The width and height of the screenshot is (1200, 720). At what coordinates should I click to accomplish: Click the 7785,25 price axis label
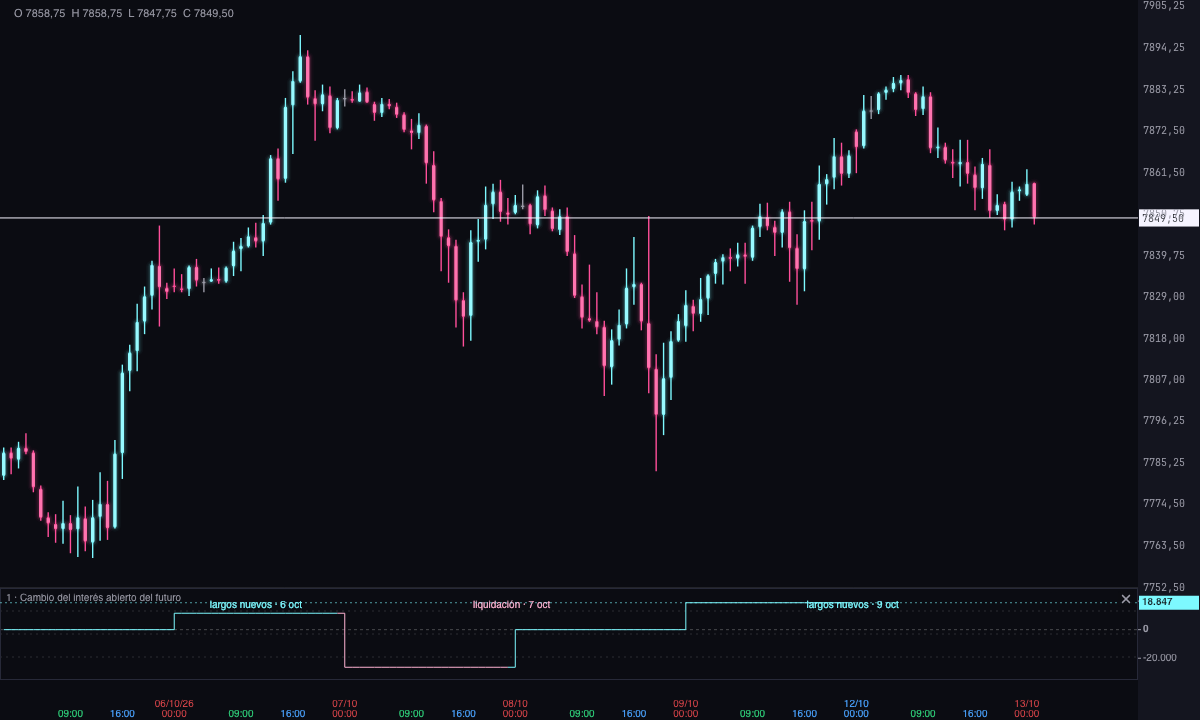1164,463
